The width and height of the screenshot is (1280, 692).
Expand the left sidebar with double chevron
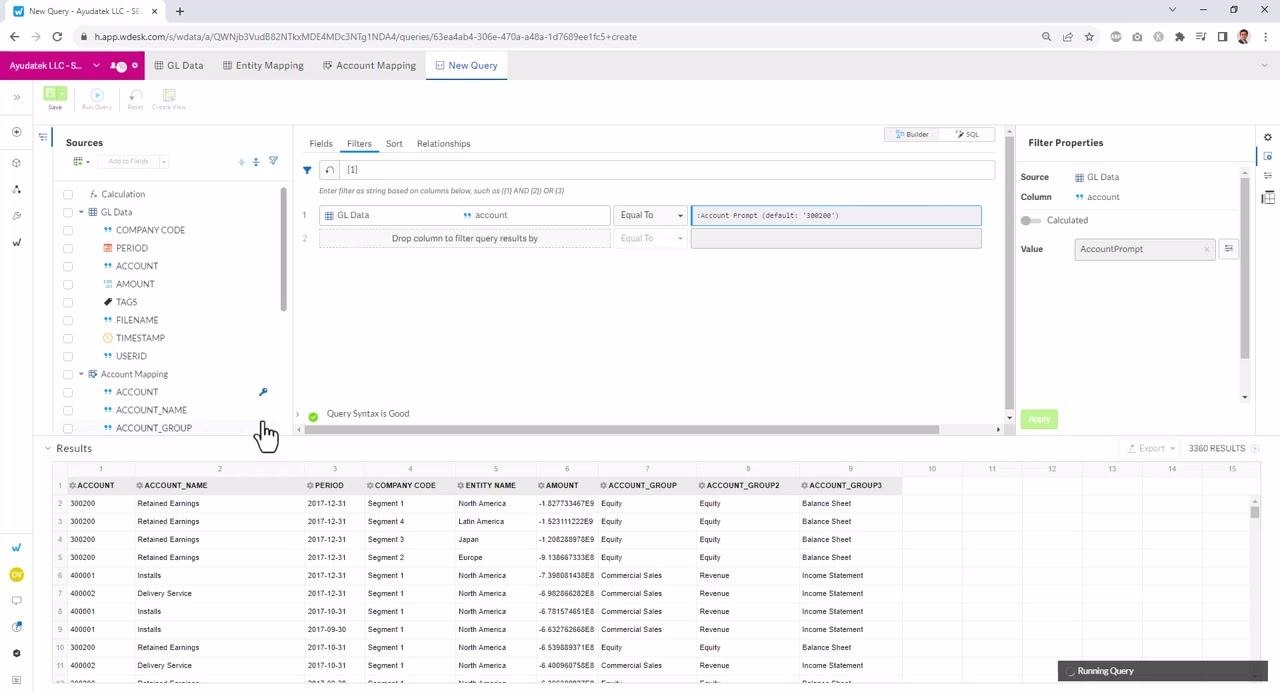coord(16,97)
